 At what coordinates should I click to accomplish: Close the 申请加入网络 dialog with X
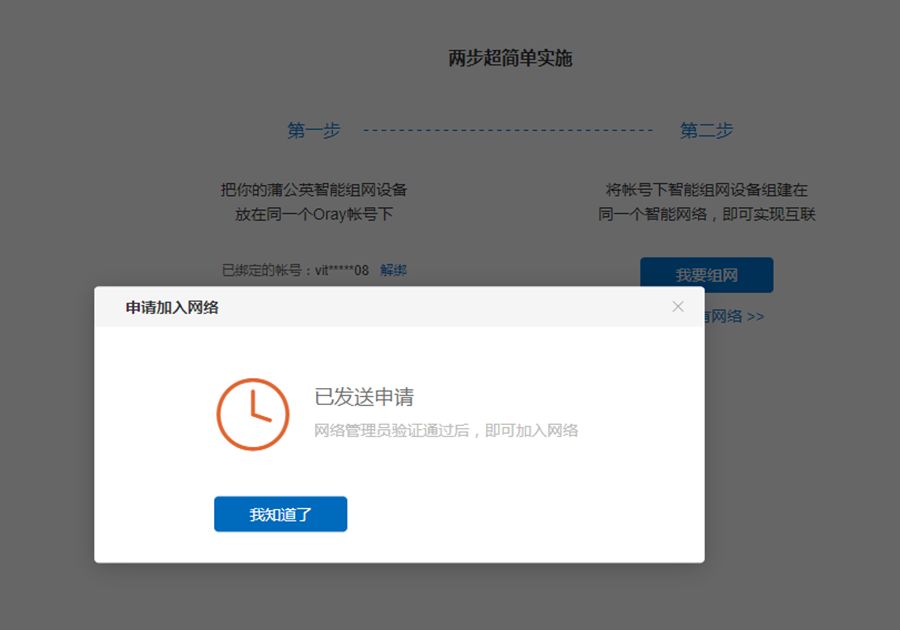pyautogui.click(x=678, y=306)
